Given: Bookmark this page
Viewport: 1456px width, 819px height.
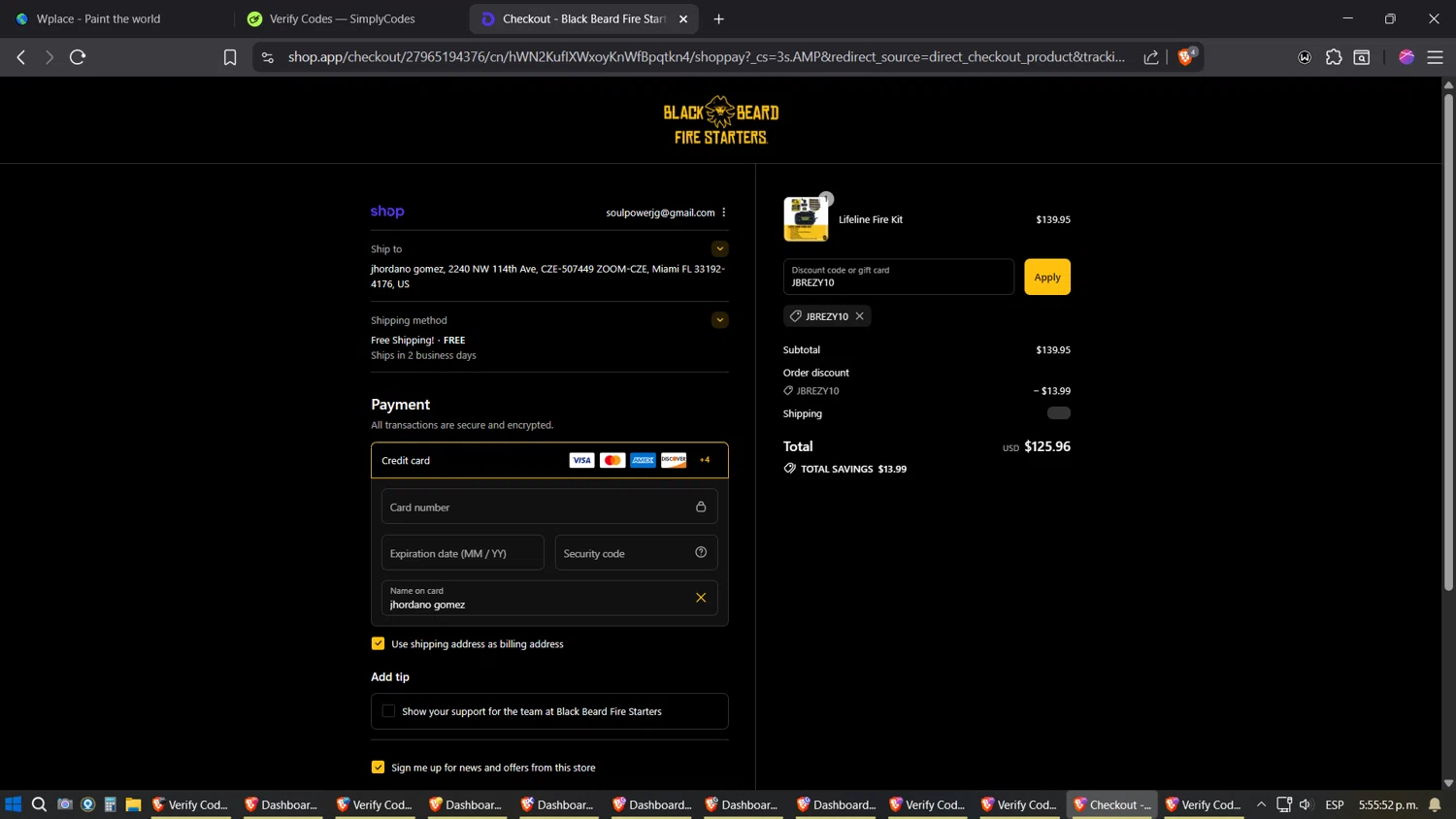Looking at the screenshot, I should (230, 57).
